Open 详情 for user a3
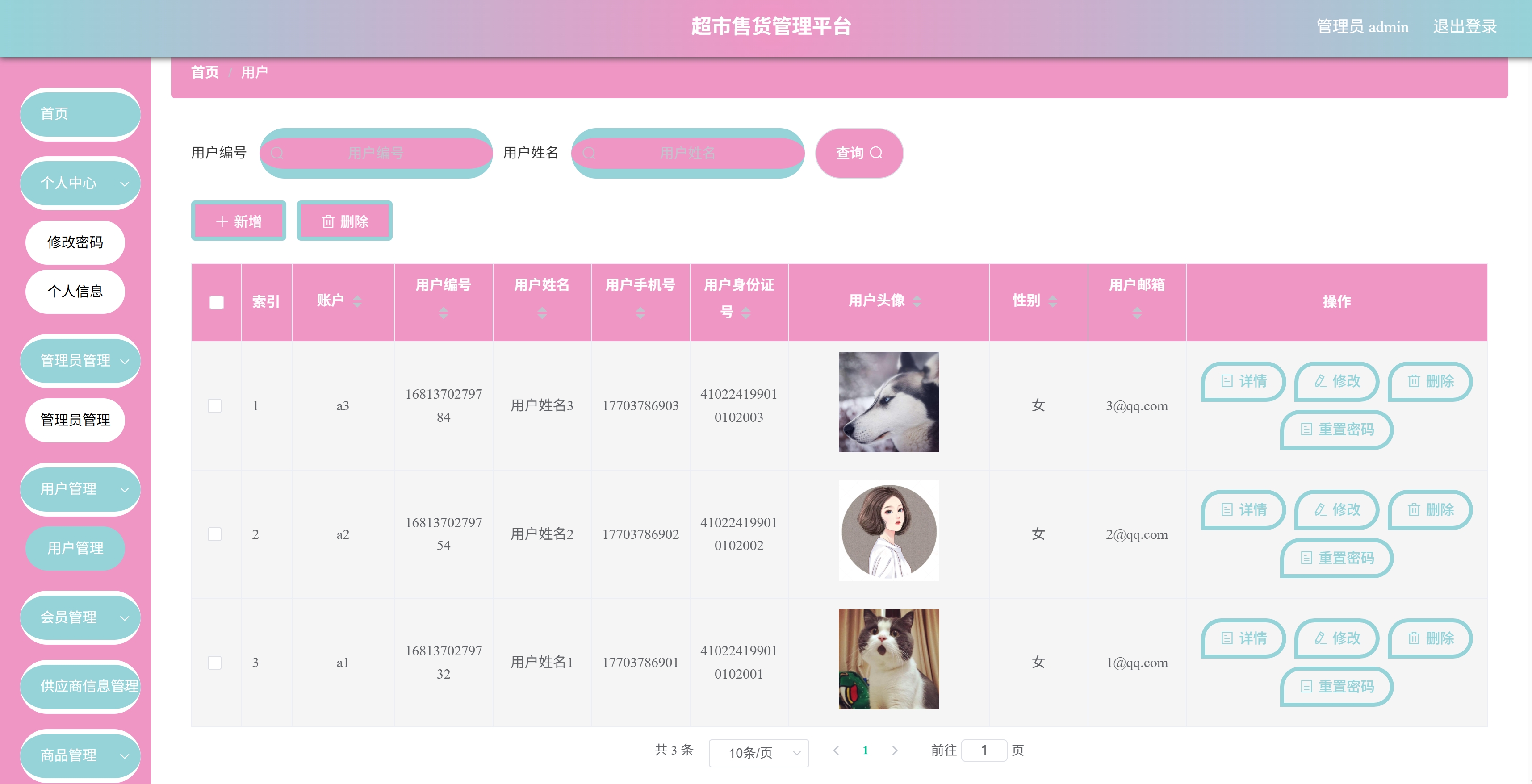 [1243, 381]
